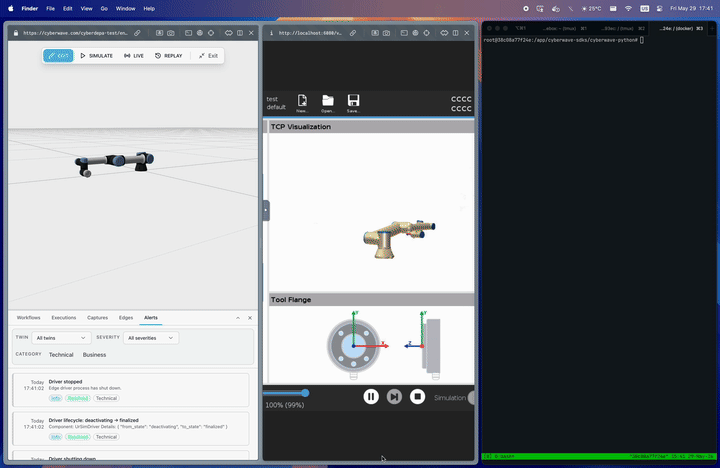
Task: Select the Alerts tab
Action: [x=151, y=317]
